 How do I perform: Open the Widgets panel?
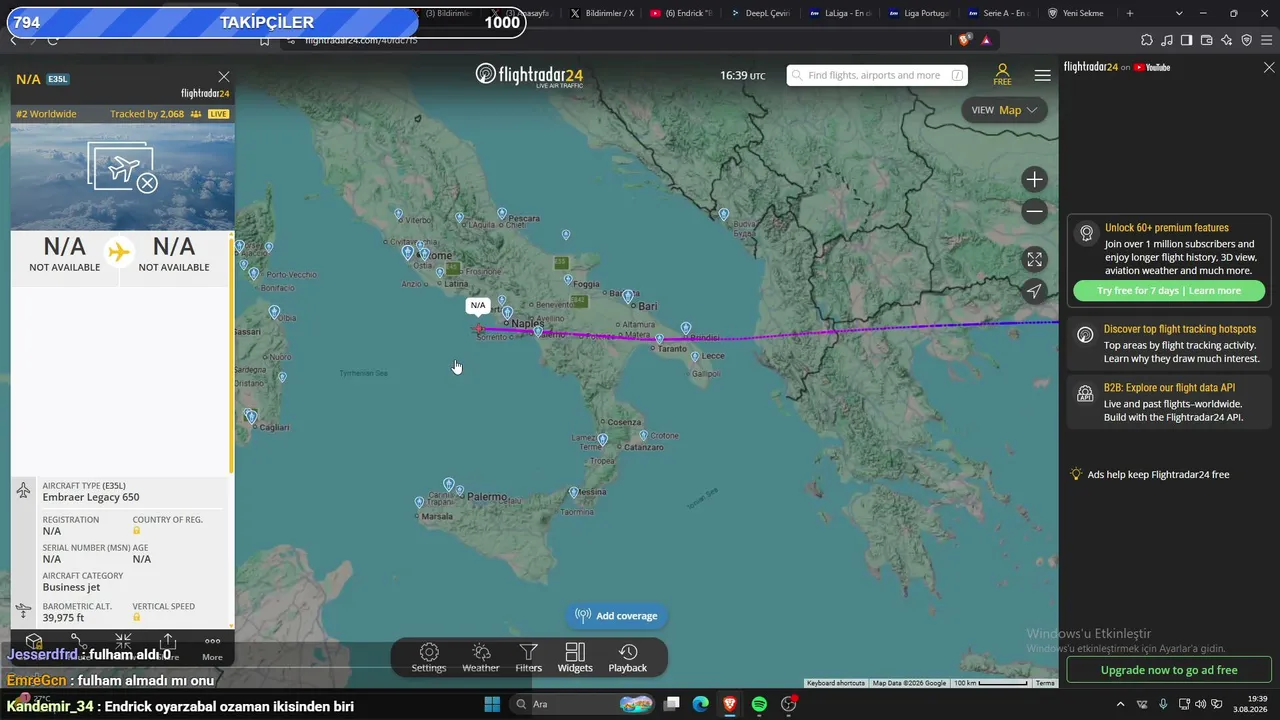575,658
